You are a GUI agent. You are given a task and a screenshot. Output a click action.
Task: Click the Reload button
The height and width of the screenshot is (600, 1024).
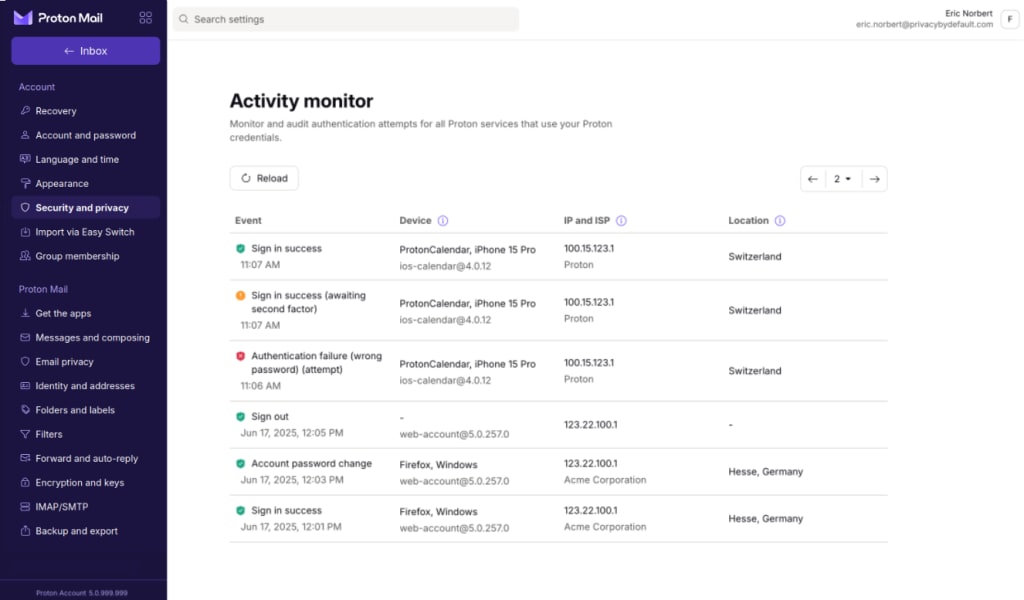pyautogui.click(x=263, y=178)
